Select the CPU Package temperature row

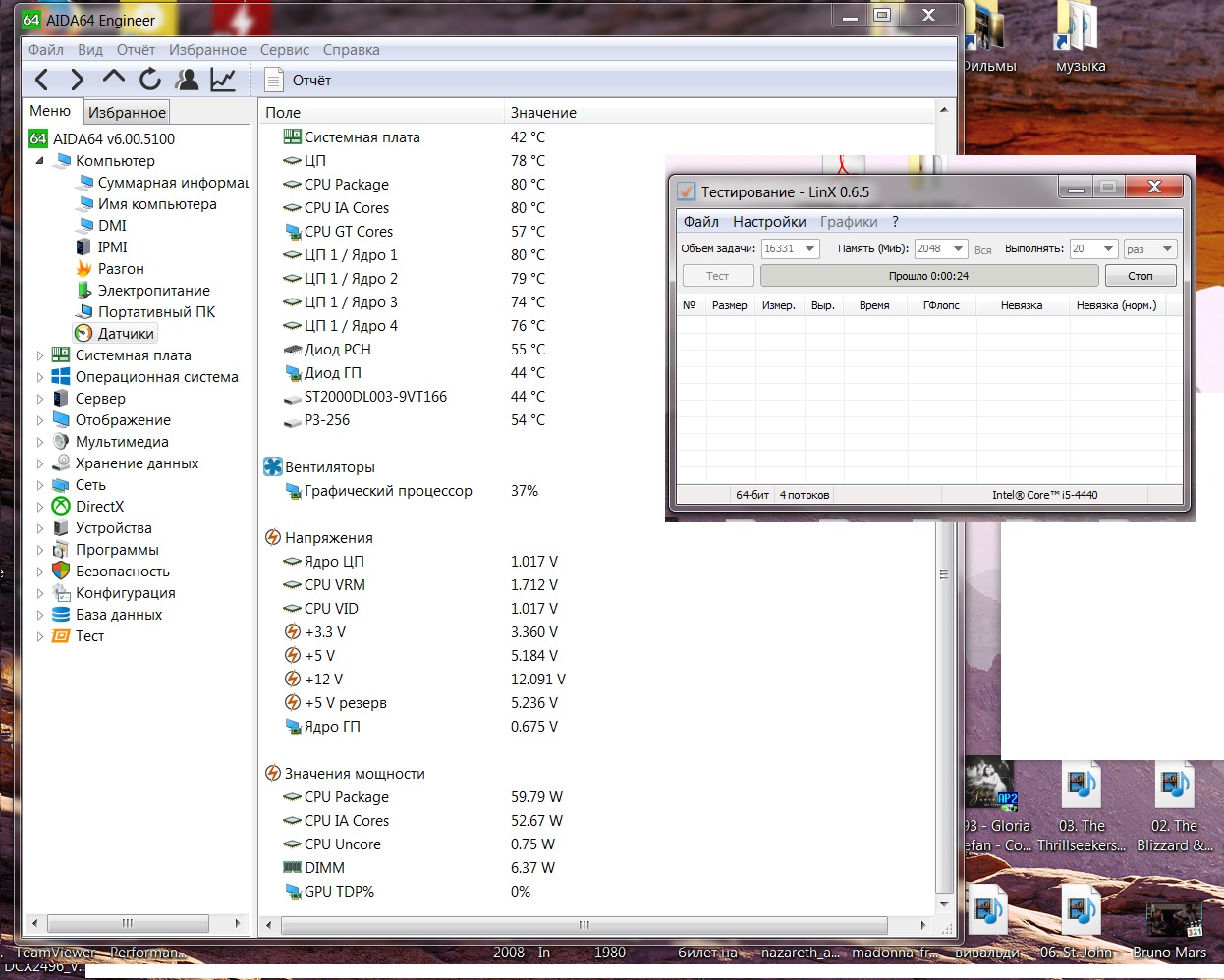(x=595, y=185)
